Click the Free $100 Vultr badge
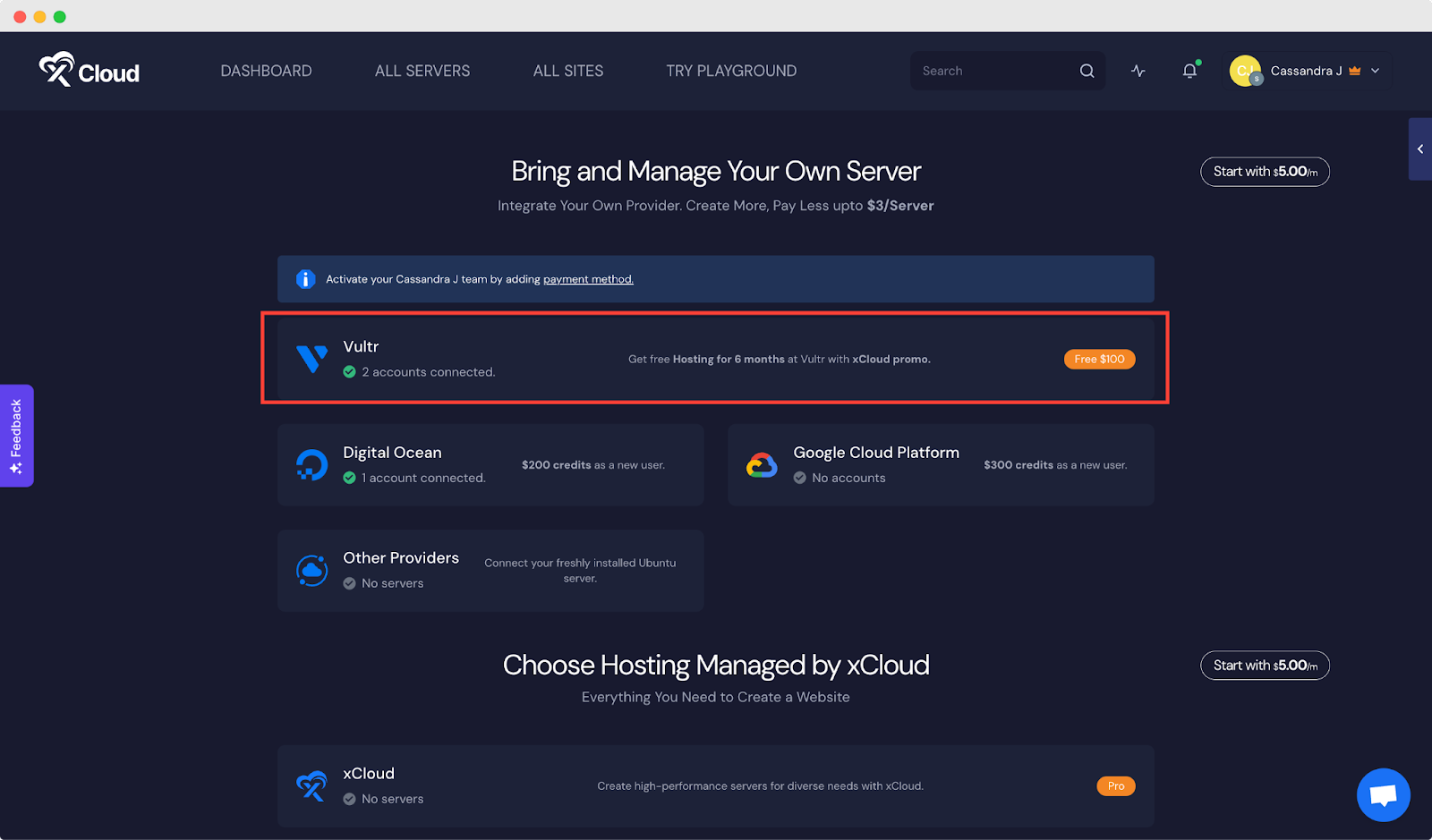1432x840 pixels. (x=1099, y=359)
